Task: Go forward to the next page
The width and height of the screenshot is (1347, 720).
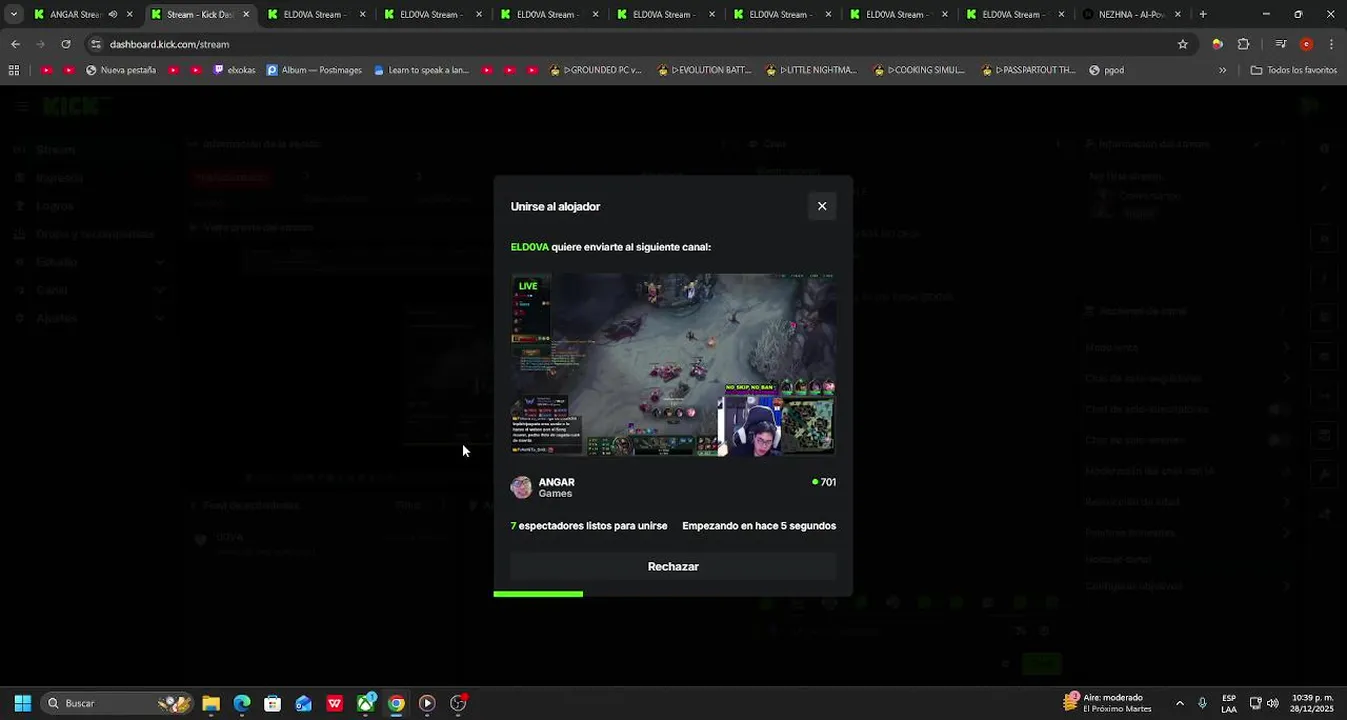Action: tap(40, 44)
